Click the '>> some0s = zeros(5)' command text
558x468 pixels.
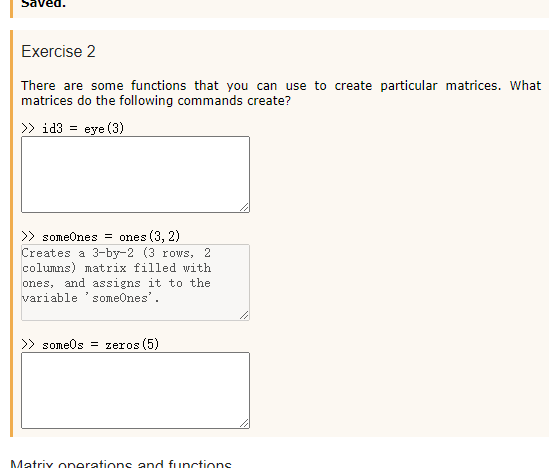click(x=90, y=344)
